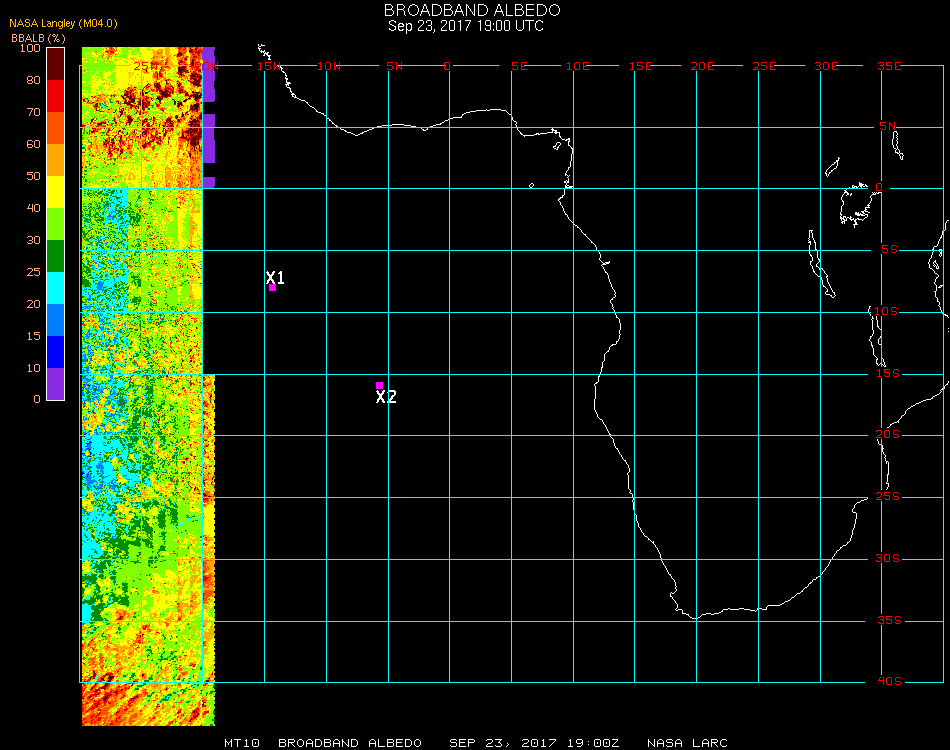Viewport: 950px width, 750px height.
Task: Click the magenta X2 marker point
Action: click(379, 385)
